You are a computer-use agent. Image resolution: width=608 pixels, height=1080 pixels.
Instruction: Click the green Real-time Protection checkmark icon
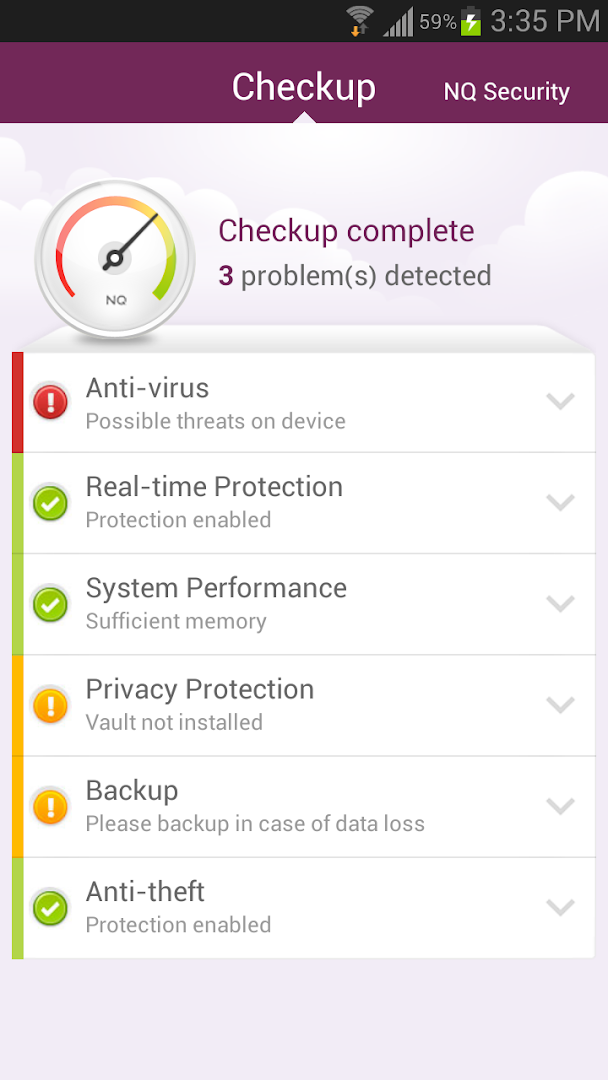50,502
